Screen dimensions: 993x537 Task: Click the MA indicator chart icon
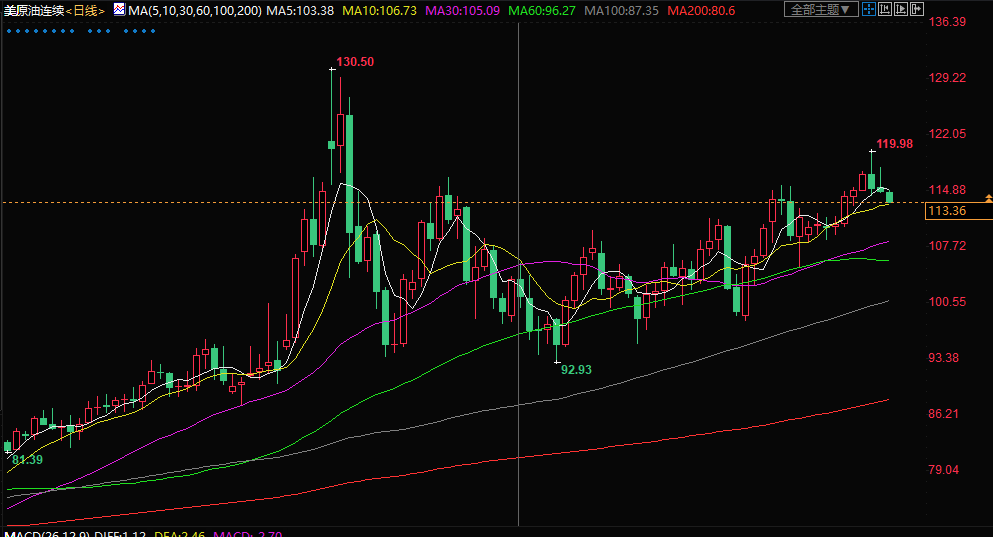tap(119, 10)
